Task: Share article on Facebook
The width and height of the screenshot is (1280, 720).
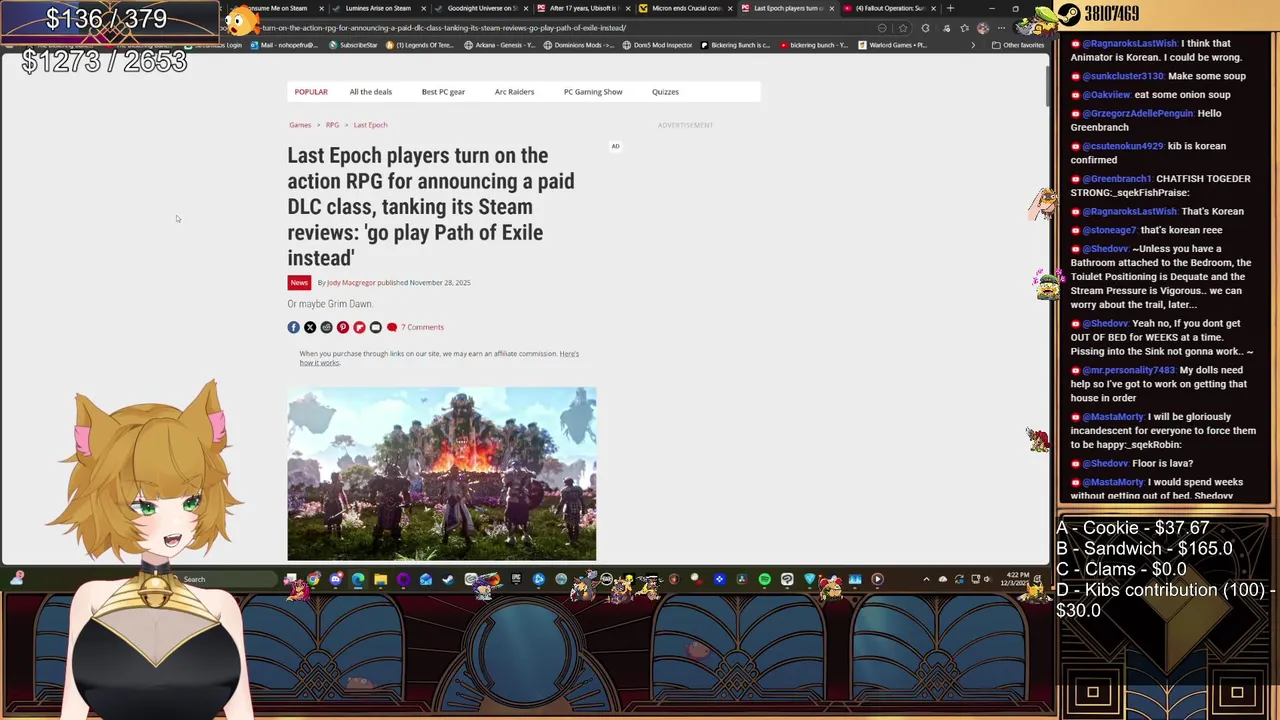Action: [293, 327]
